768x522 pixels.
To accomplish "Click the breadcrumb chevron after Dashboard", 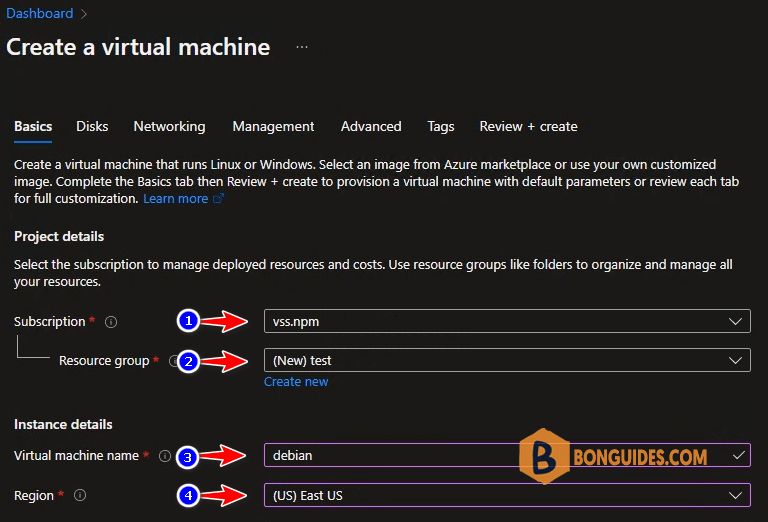I will 84,14.
